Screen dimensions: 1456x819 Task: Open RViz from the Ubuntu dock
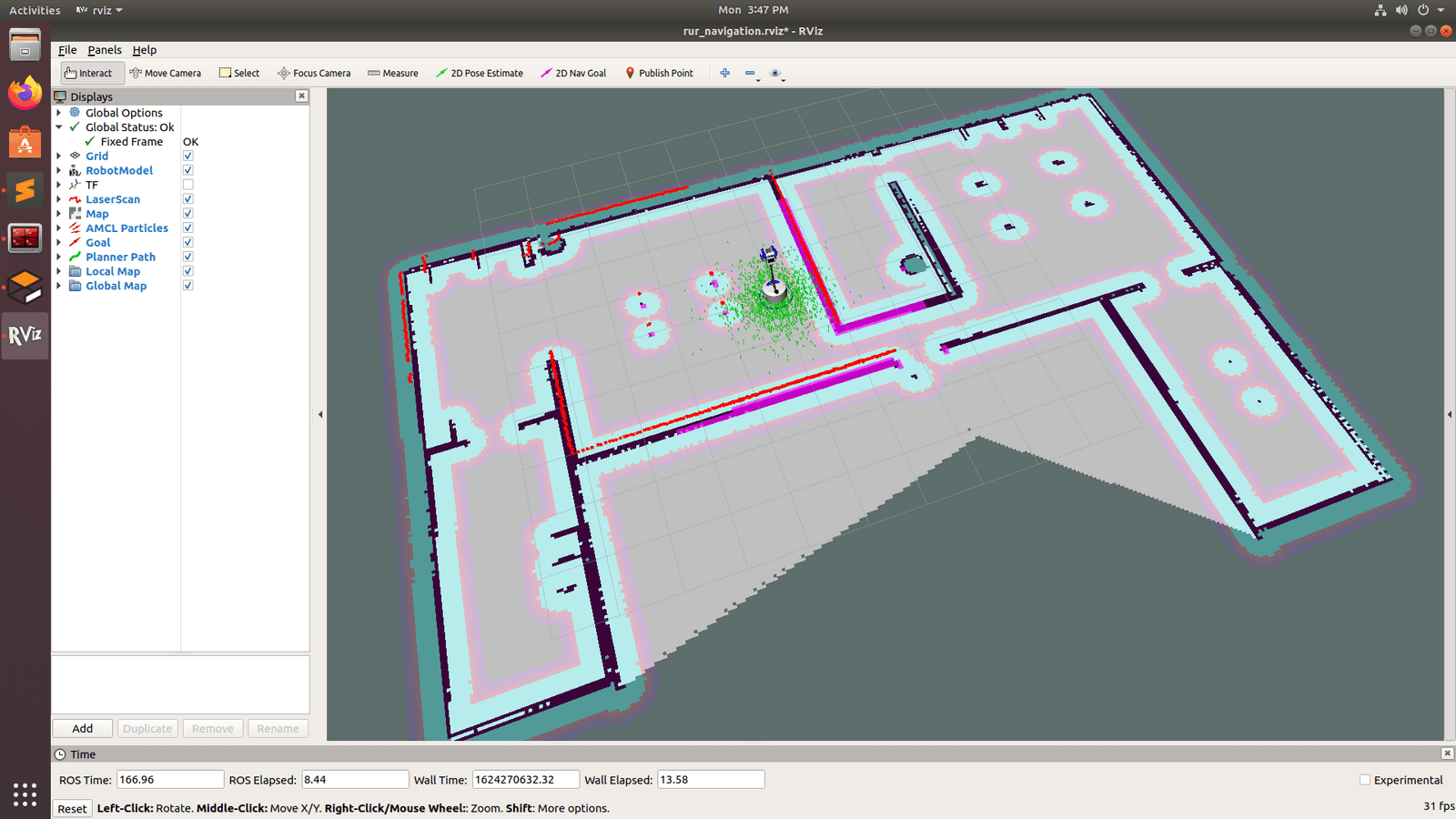click(25, 336)
